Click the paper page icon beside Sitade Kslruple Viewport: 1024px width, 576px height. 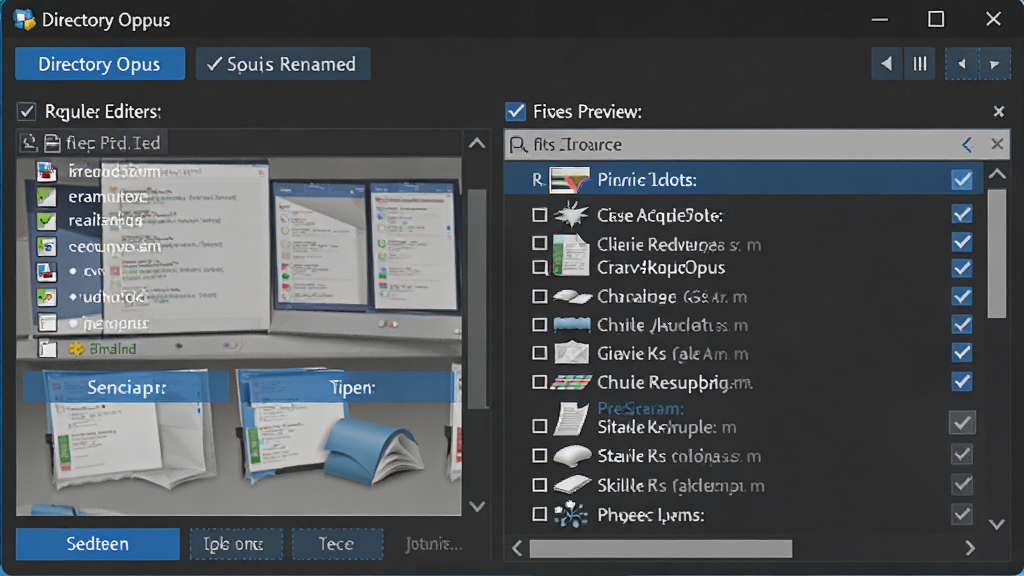click(571, 419)
